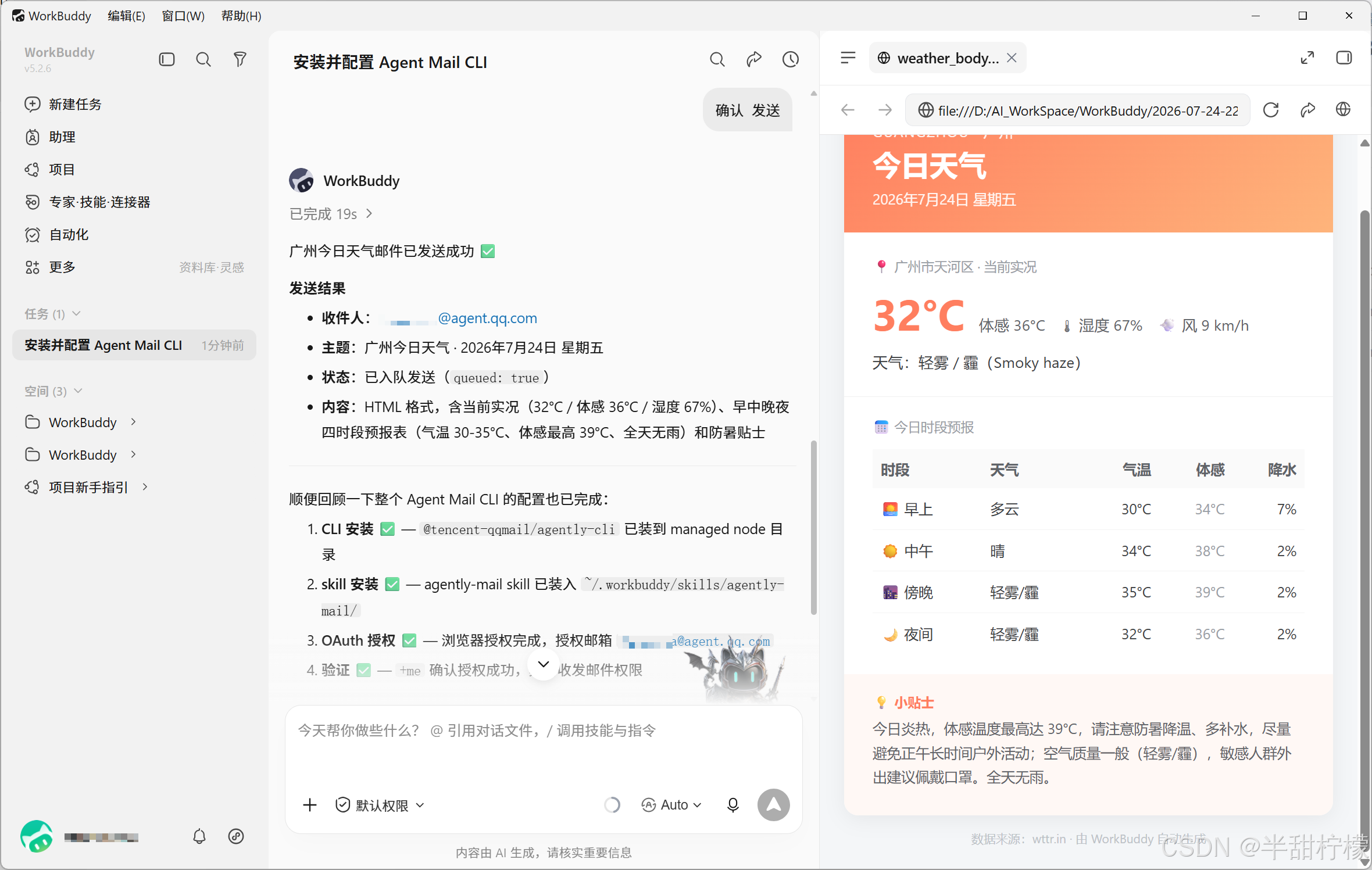
Task: Click the compass icon beside the bell
Action: [x=236, y=836]
